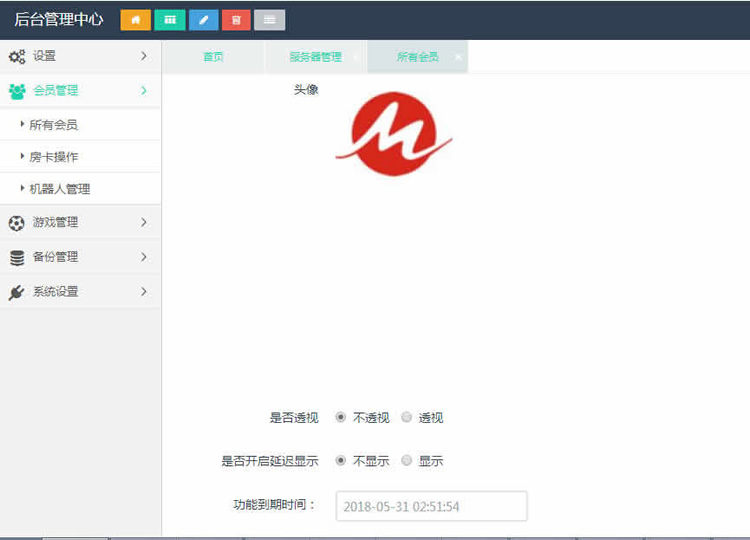Select the 不透视 radio option
The width and height of the screenshot is (750, 540).
point(341,418)
